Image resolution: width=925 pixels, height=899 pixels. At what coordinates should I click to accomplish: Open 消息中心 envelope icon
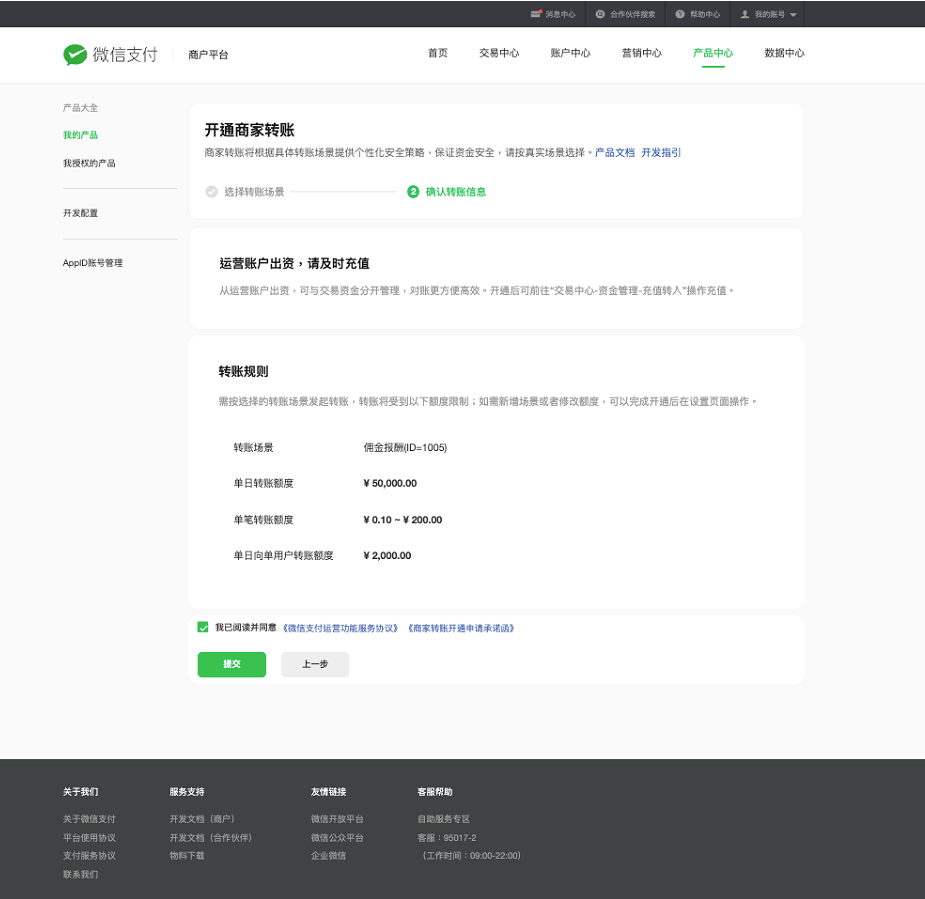pos(537,15)
